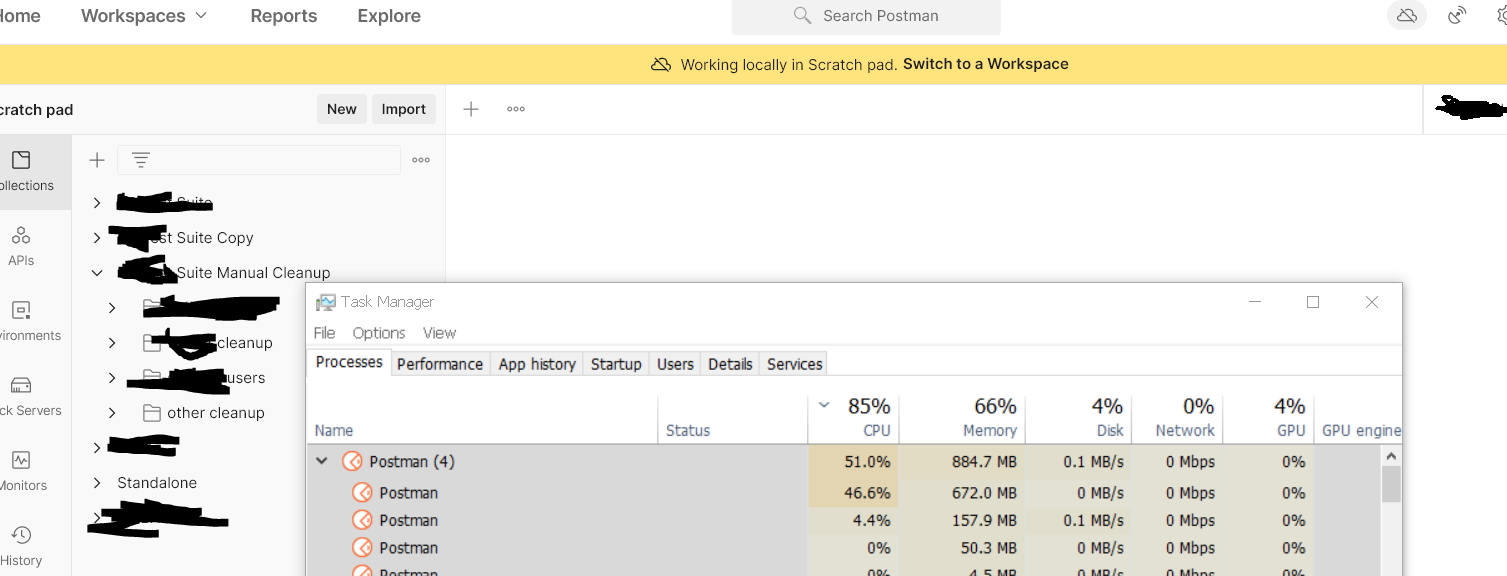Select the Processes tab

pyautogui.click(x=349, y=362)
